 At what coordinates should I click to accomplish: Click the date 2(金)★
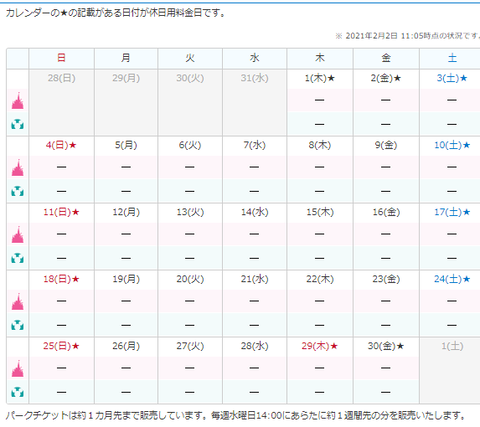coord(386,78)
